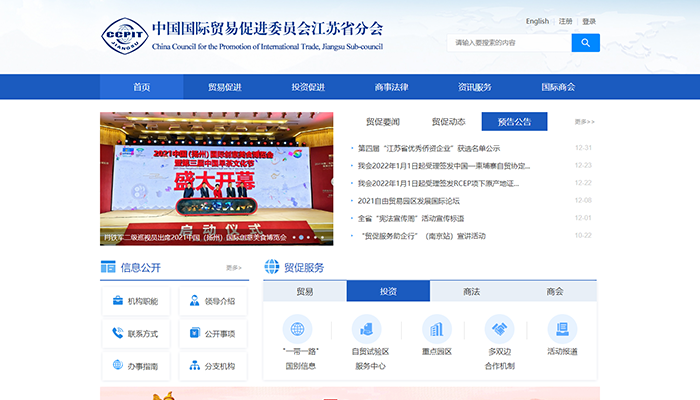The width and height of the screenshot is (700, 400).
Task: Switch site language to English
Action: pyautogui.click(x=537, y=21)
